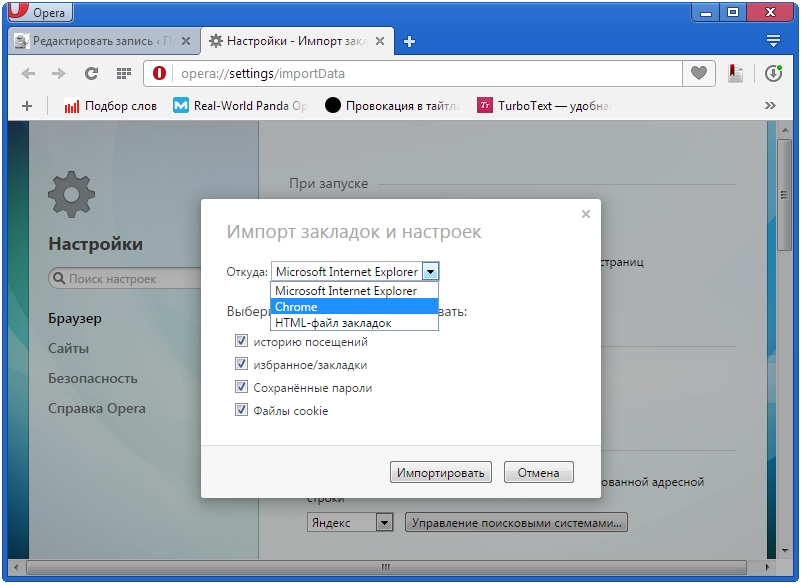Click the Поиск настроек search field
Viewport: 802px width, 585px height.
point(125,279)
